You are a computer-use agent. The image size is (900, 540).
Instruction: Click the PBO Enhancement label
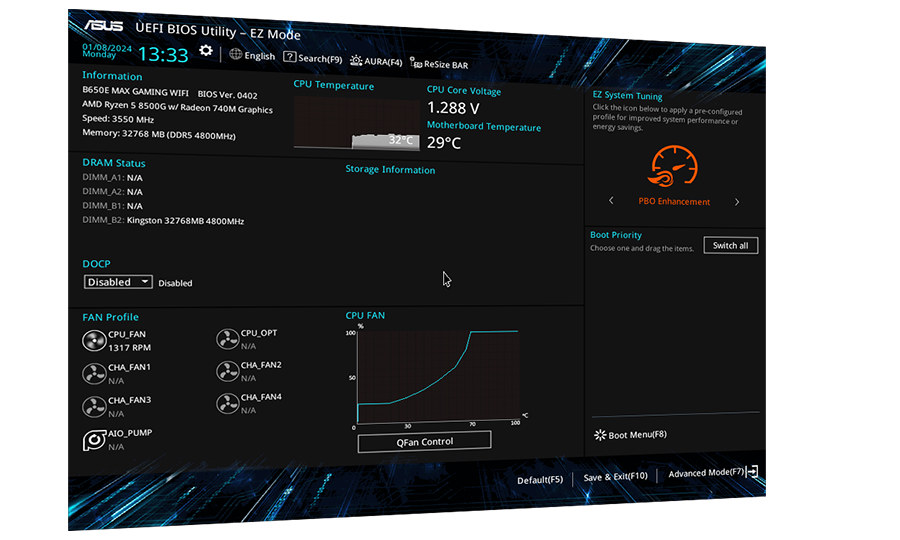(x=674, y=201)
